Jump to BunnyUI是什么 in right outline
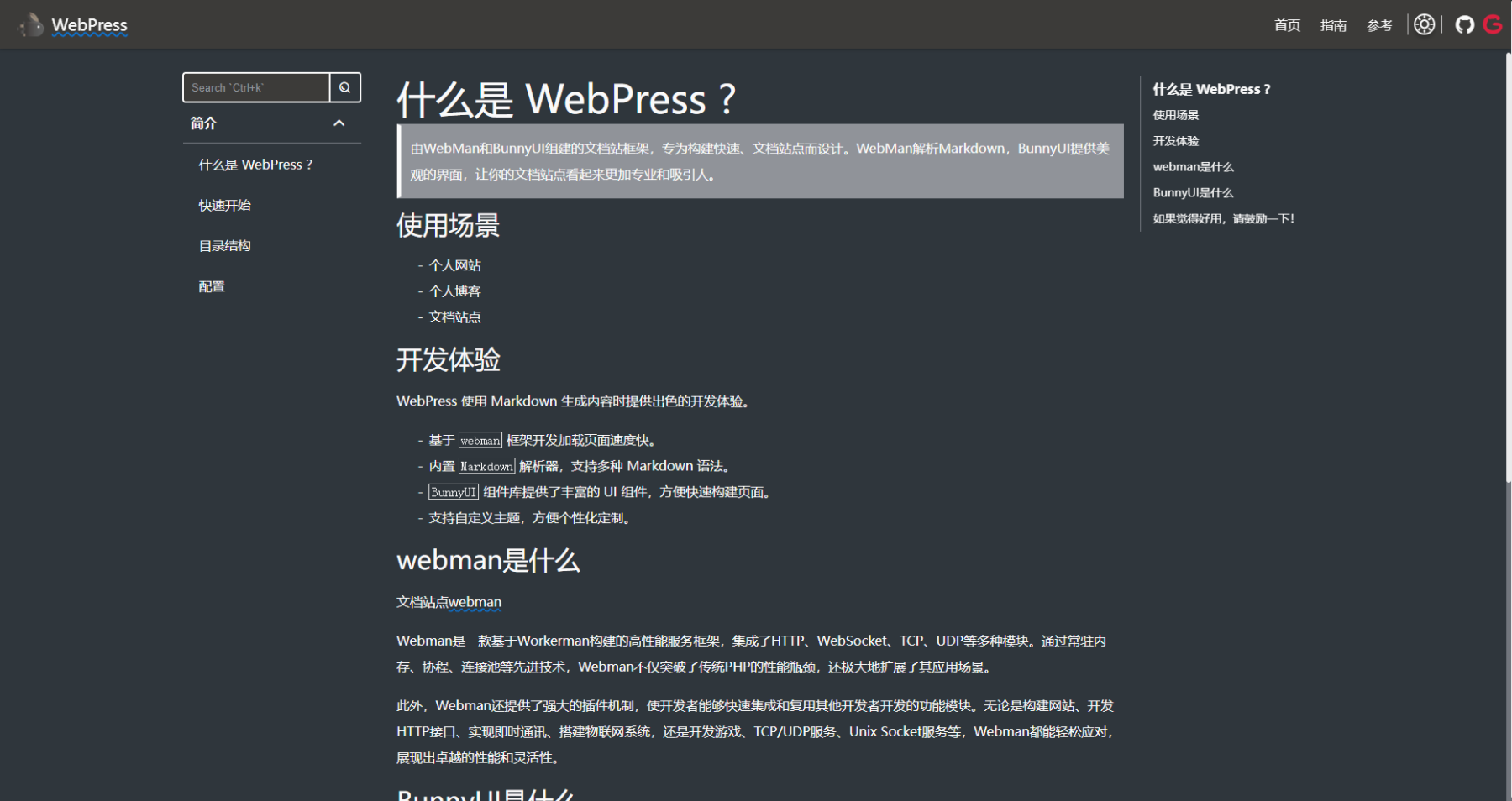Viewport: 1512px width, 801px height. (1193, 193)
